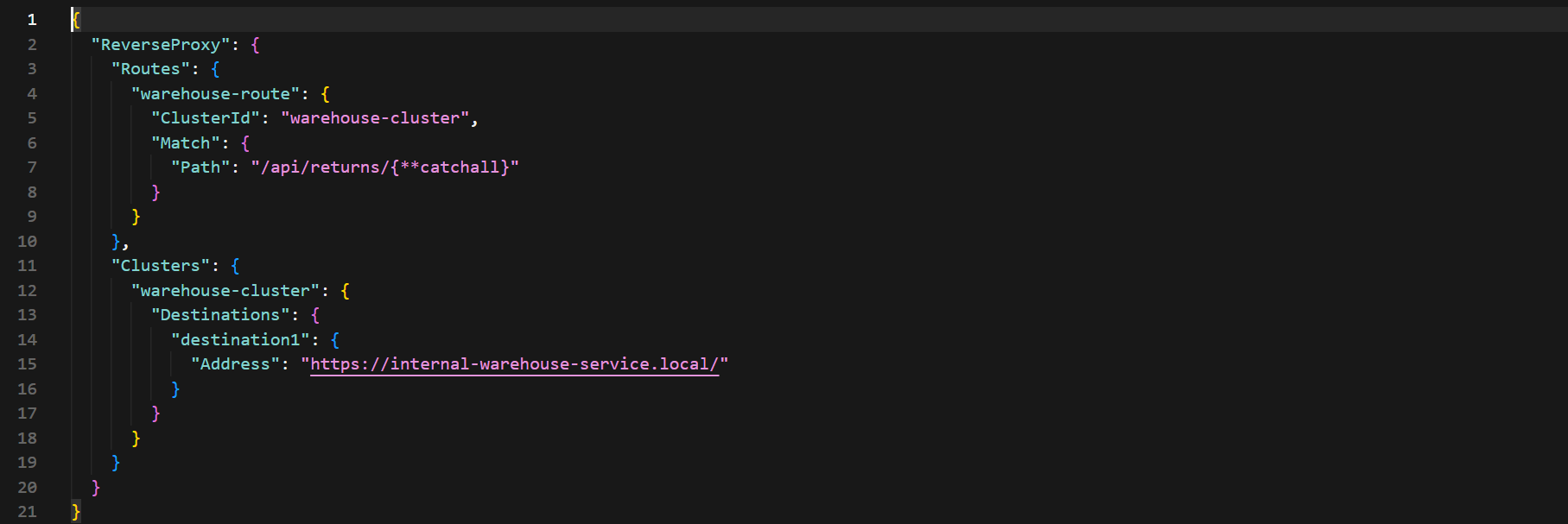Click line number 21 in the gutter

tap(27, 512)
